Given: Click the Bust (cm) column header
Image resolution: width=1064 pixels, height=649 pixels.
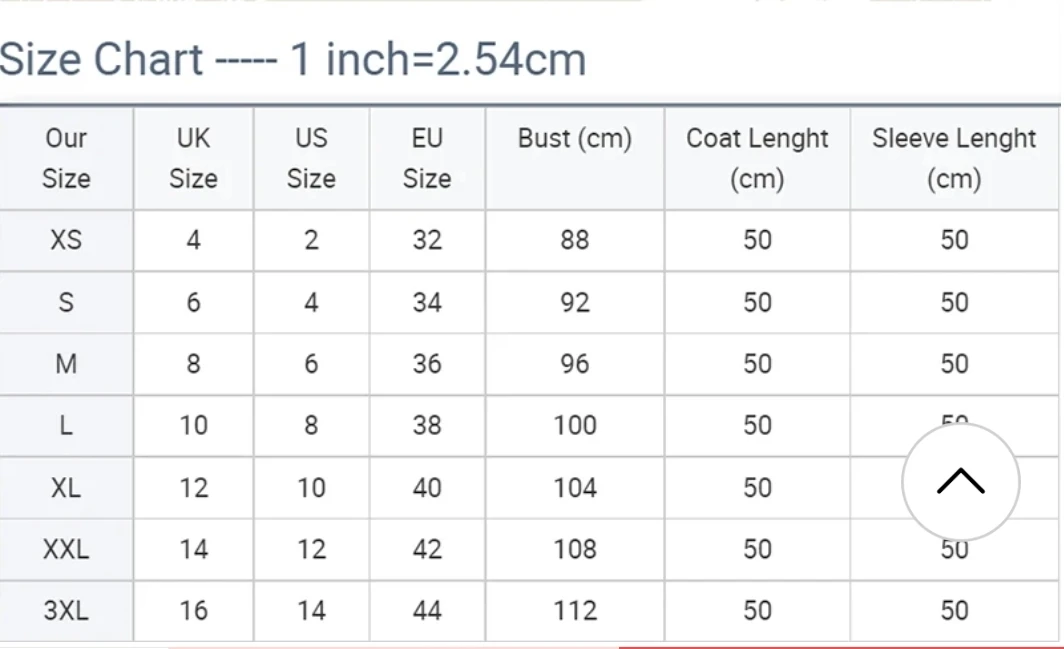Looking at the screenshot, I should (x=575, y=138).
